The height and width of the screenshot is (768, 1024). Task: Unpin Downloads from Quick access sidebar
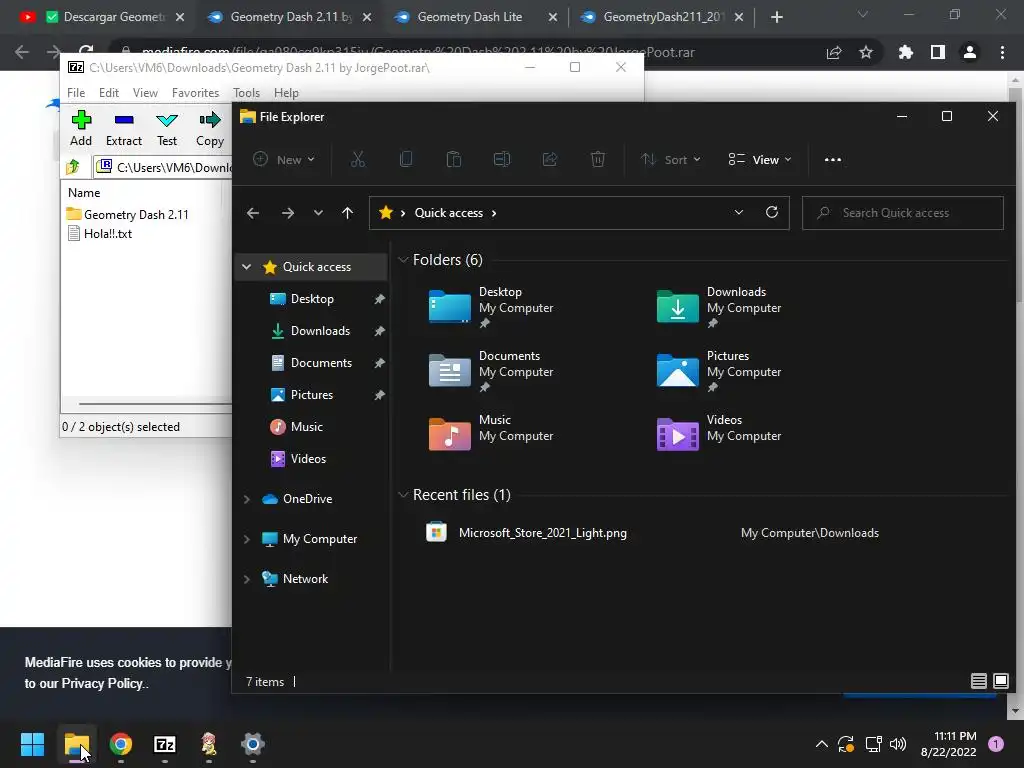[379, 331]
